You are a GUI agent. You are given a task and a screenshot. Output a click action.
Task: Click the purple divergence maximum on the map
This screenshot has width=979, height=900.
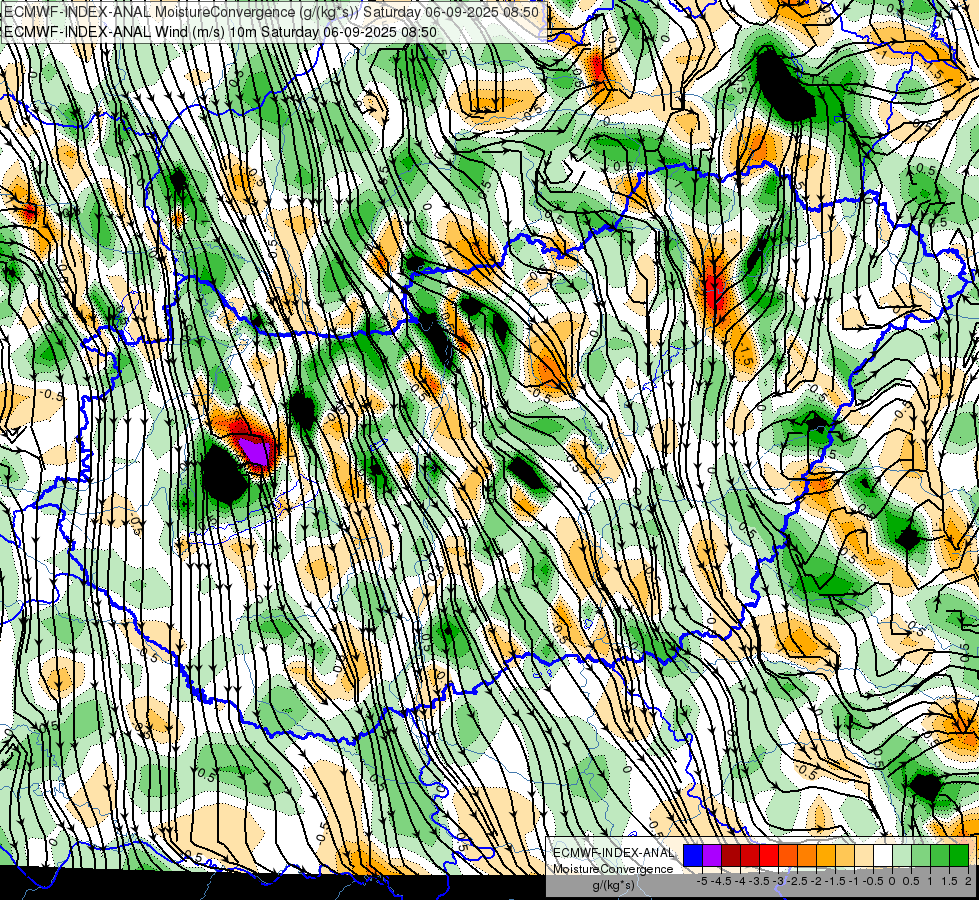257,450
